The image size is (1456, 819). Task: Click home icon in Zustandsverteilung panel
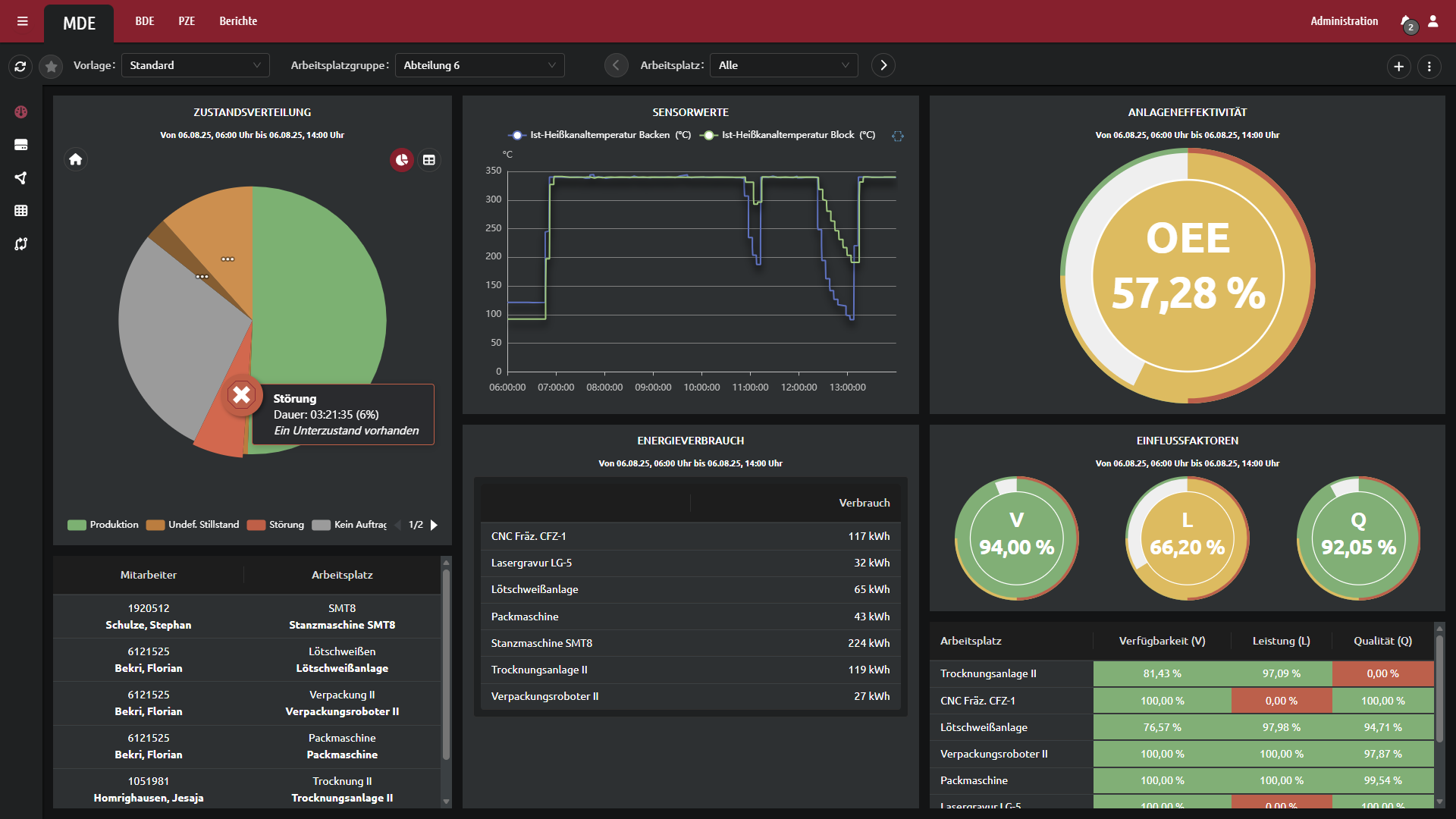pos(76,159)
